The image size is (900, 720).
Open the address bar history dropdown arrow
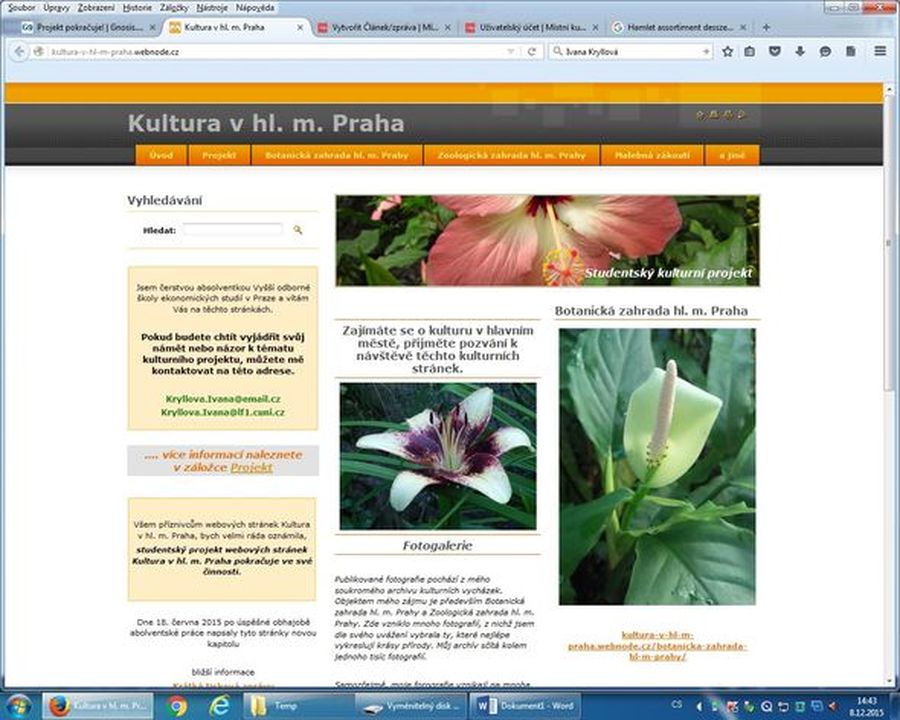[510, 52]
